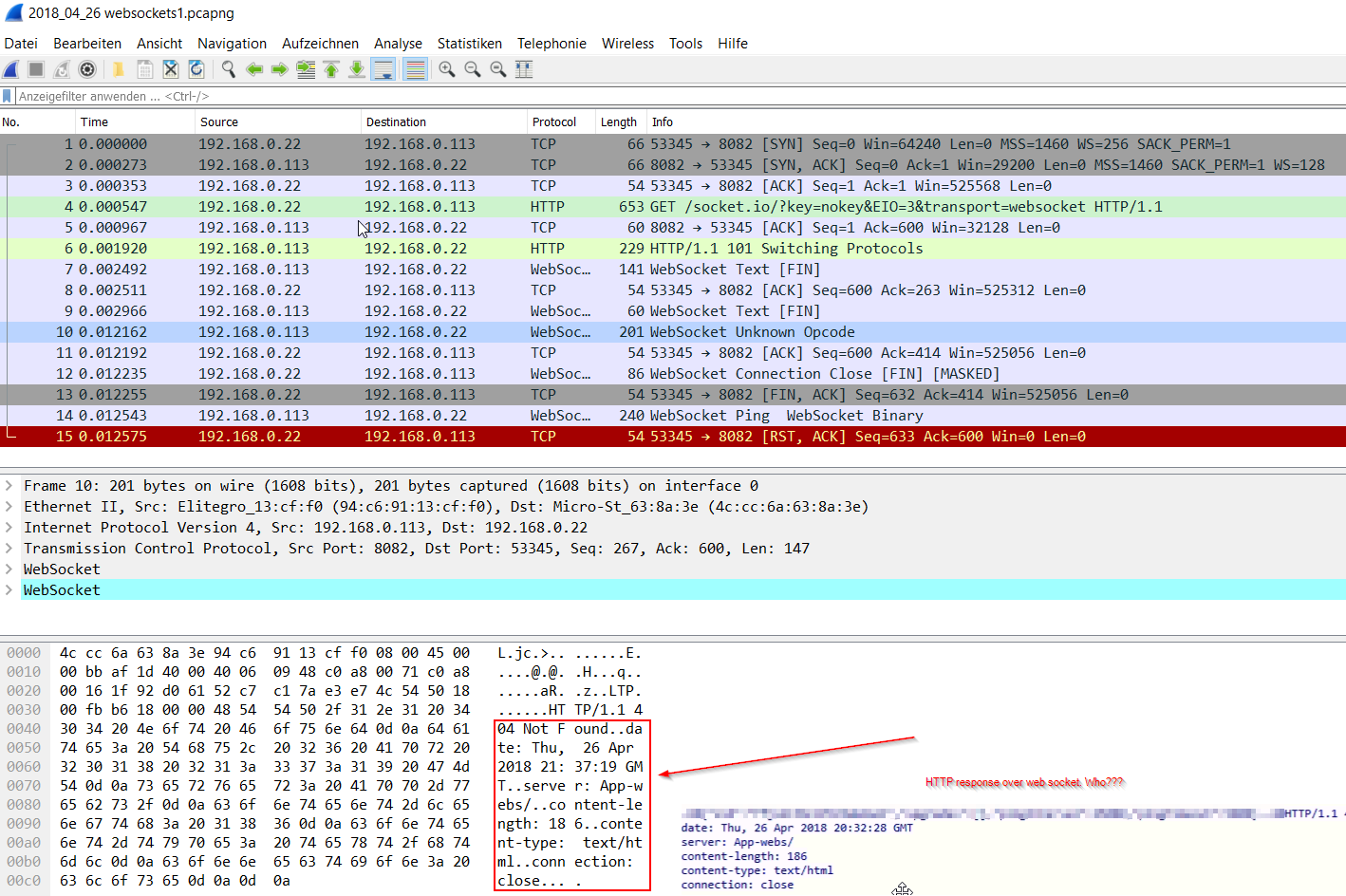Open a capture file via folder icon
1346x896 pixels.
point(119,69)
